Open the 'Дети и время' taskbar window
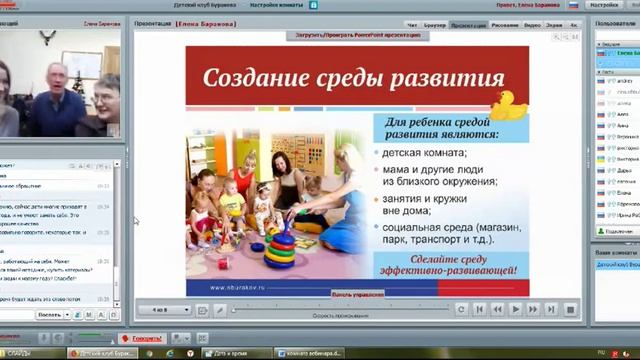This screenshot has height=360, width=640. (236, 353)
